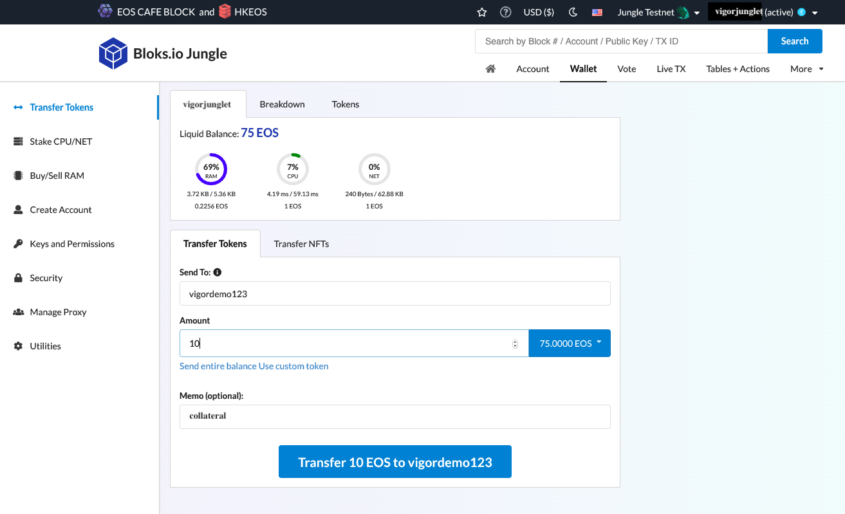
Task: Switch to the Breakdown tab
Action: click(x=282, y=104)
